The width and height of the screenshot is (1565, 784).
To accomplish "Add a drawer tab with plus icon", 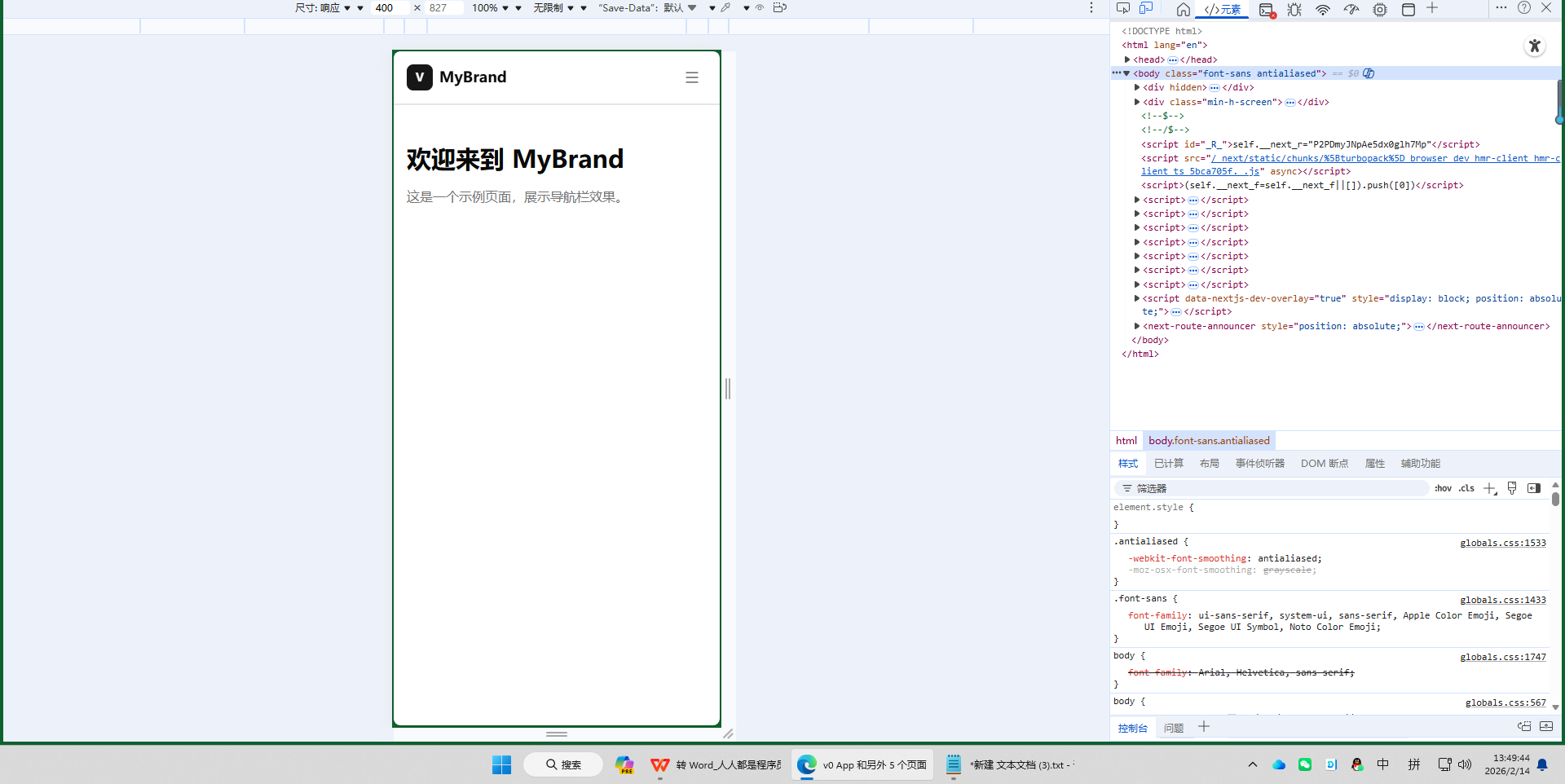I will click(1204, 726).
